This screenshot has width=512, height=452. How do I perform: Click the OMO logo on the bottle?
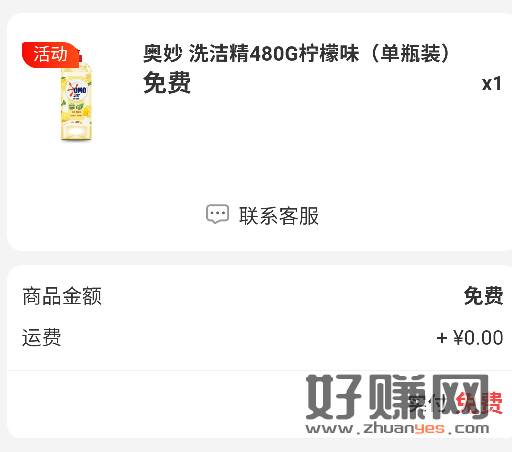77,90
